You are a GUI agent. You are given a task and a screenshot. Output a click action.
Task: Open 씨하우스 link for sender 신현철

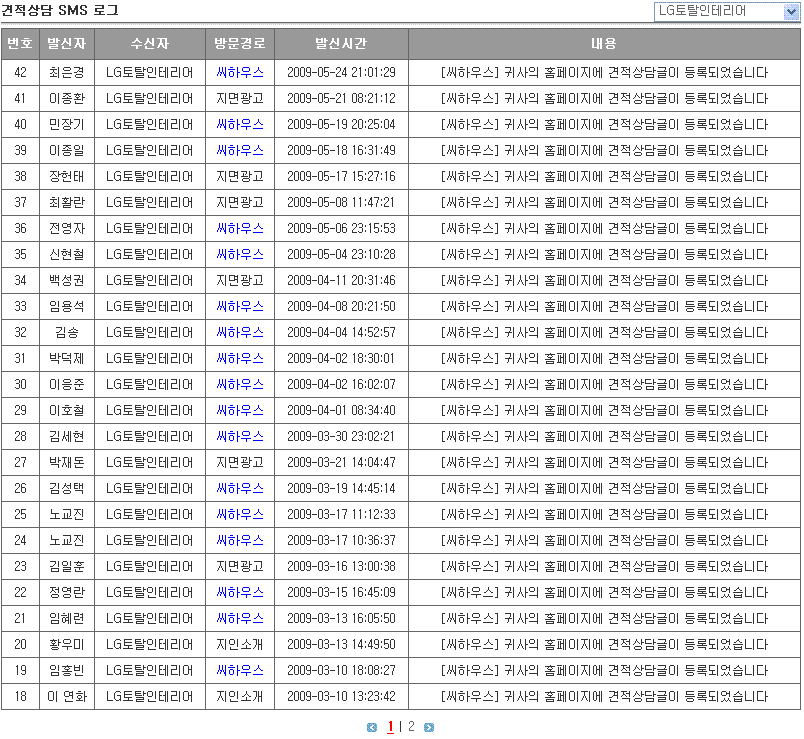click(240, 254)
